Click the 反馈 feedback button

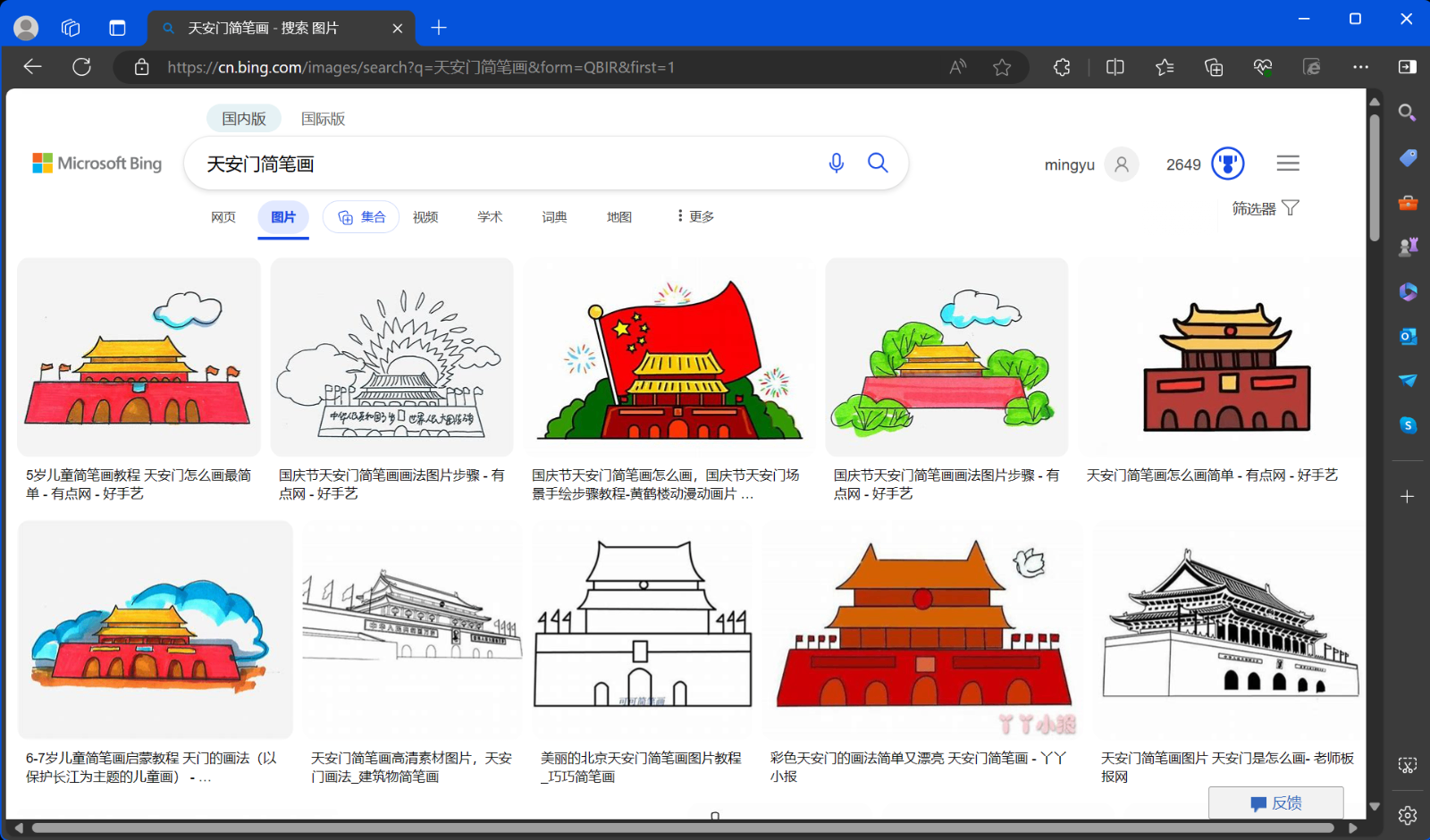click(1276, 802)
